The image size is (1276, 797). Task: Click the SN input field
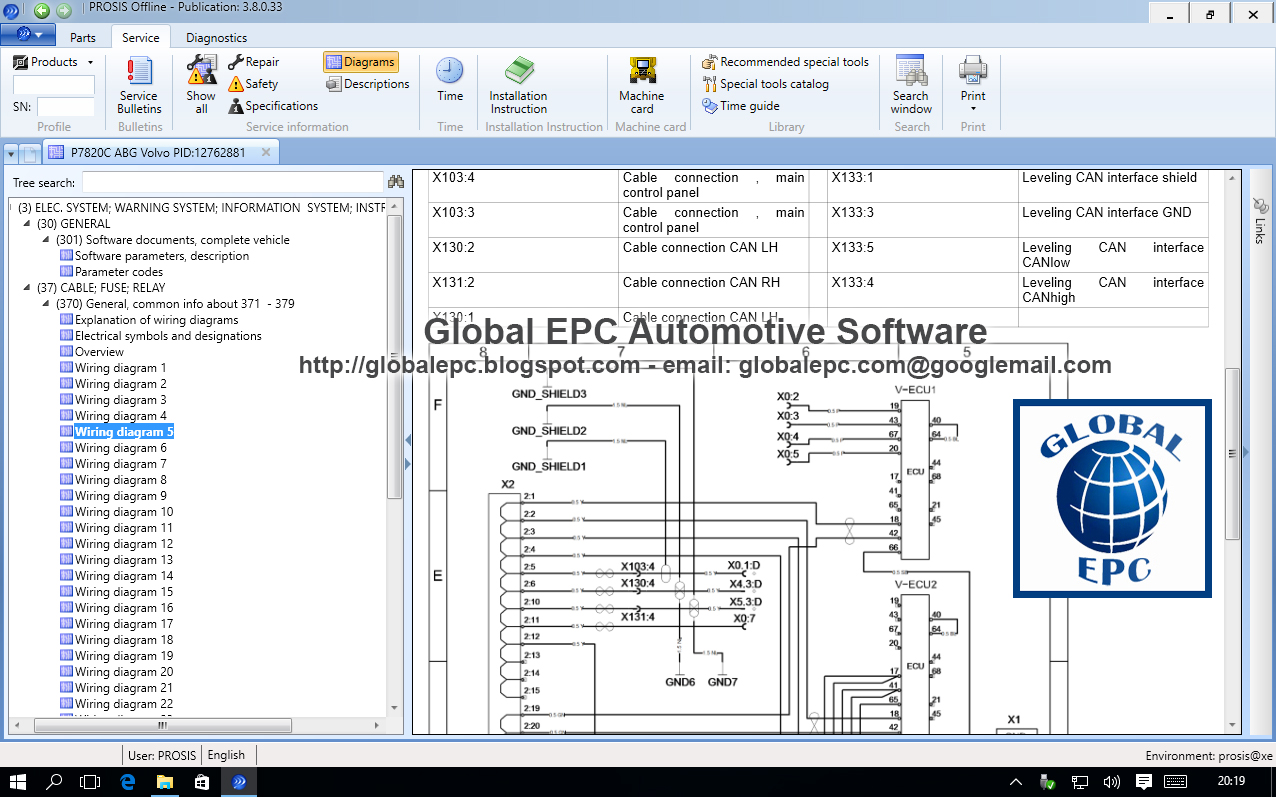66,107
